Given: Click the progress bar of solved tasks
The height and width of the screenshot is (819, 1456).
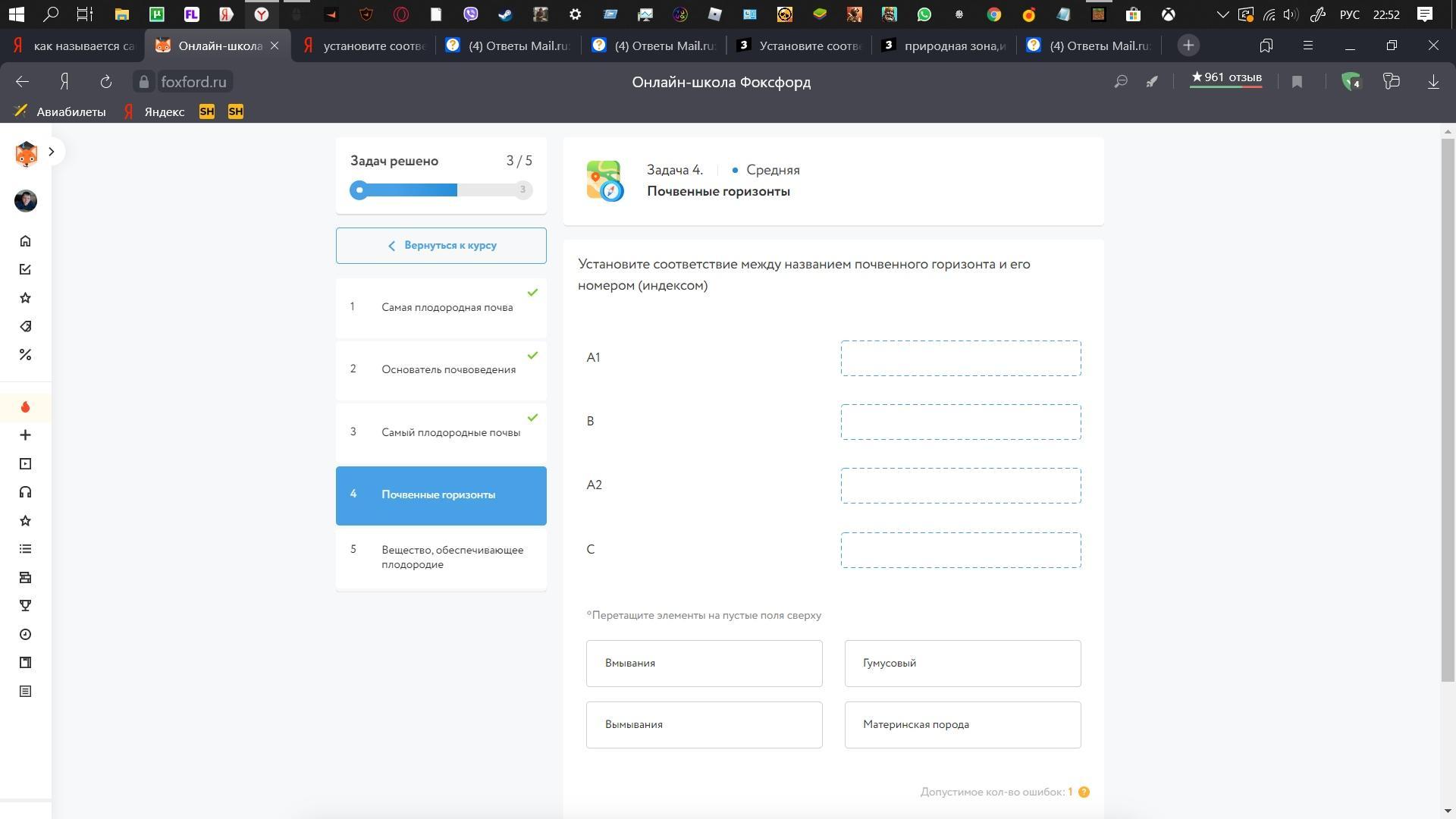Looking at the screenshot, I should 441,190.
